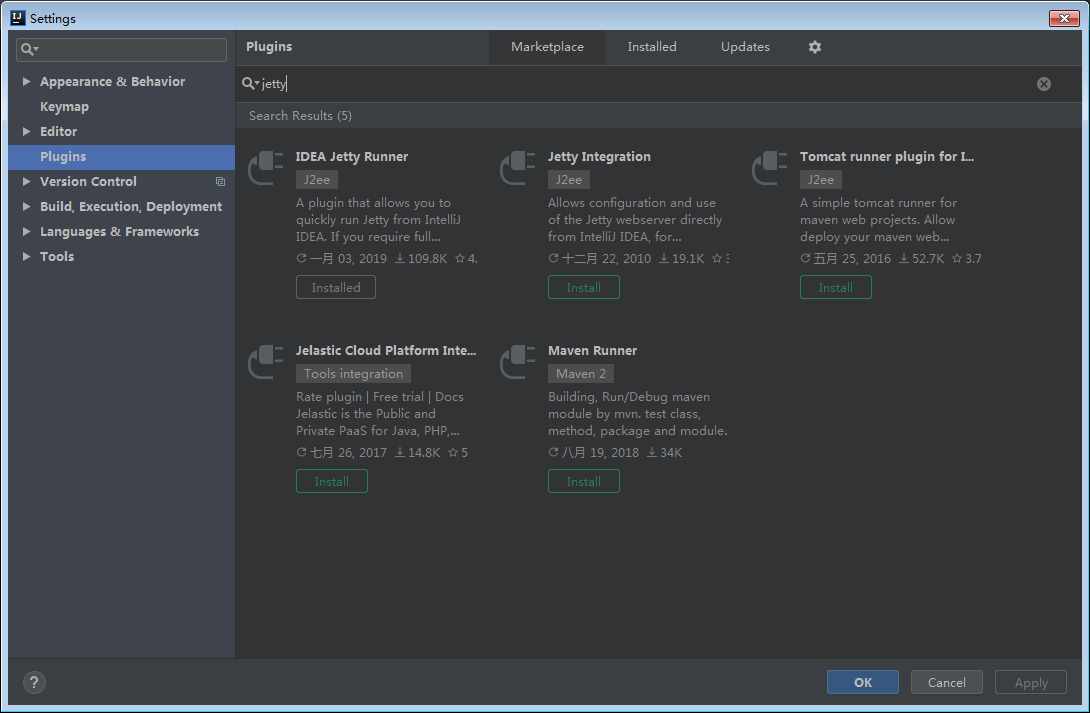Screen dimensions: 1090x713
Task: Click the sidebar search magnifier icon
Action: pos(24,49)
